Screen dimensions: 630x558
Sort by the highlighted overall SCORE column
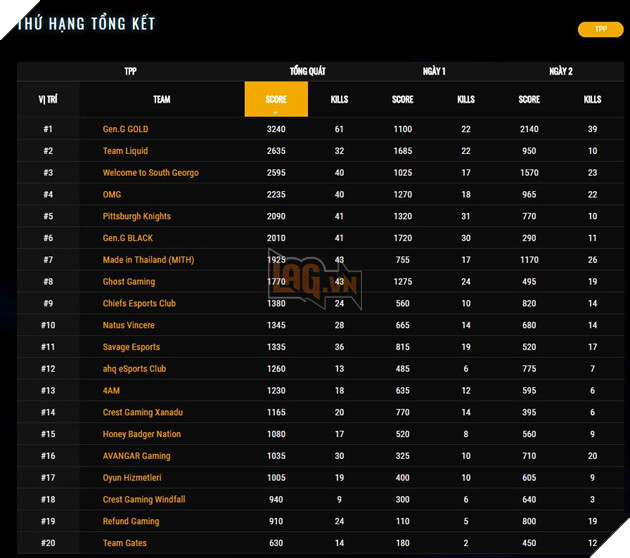click(276, 99)
